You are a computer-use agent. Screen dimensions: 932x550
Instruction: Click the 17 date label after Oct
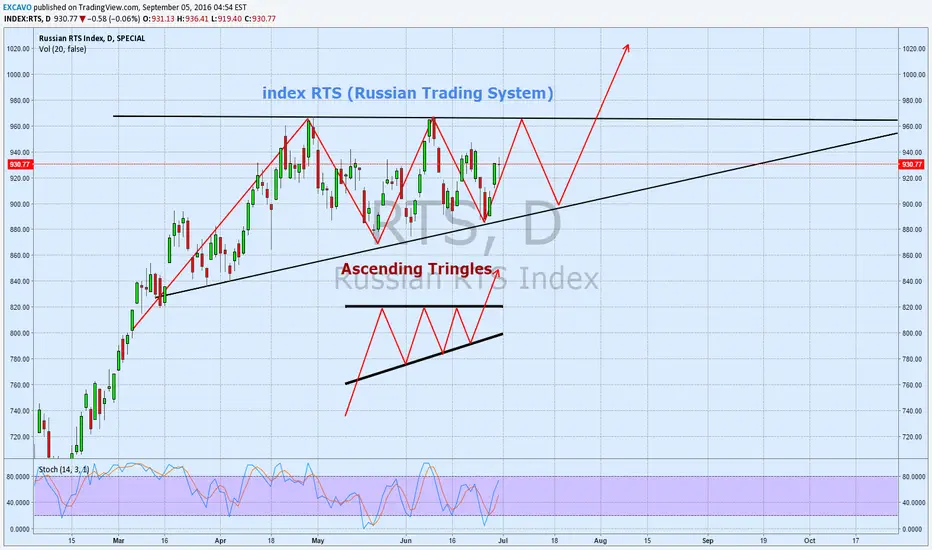coord(855,541)
